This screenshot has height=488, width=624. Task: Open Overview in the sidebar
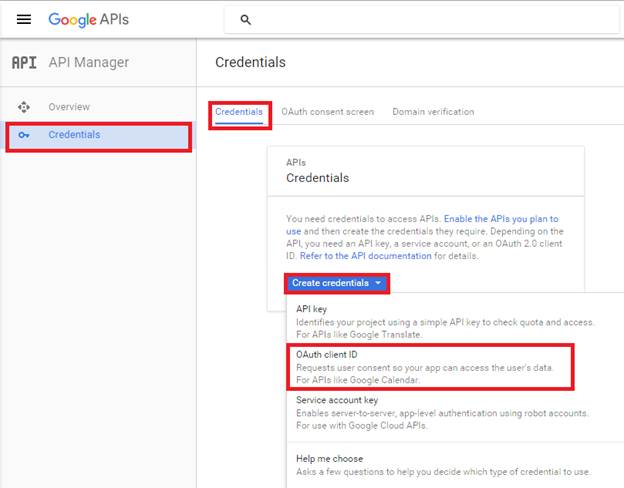pyautogui.click(x=69, y=107)
